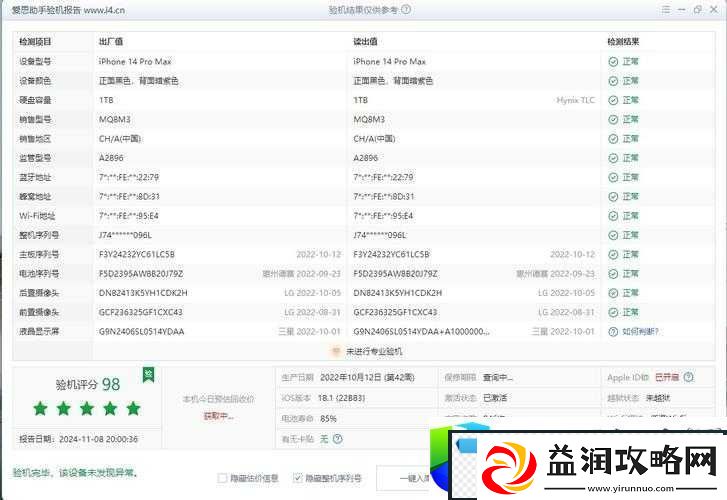This screenshot has height=500, width=727.
Task: Click the 正常 check icon for 电池序列号
Action: coord(613,274)
